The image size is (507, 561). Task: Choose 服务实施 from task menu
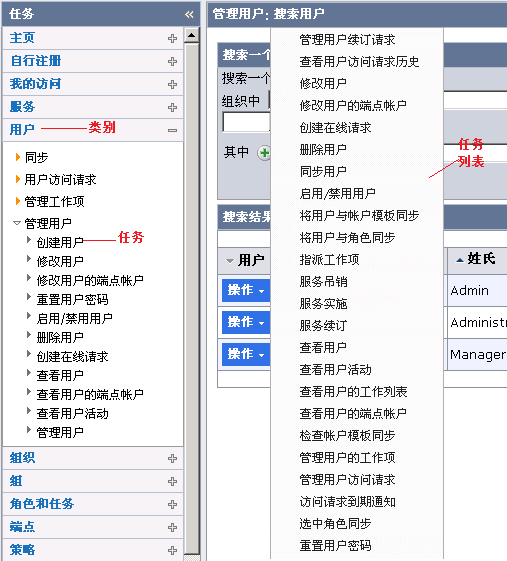tap(323, 303)
